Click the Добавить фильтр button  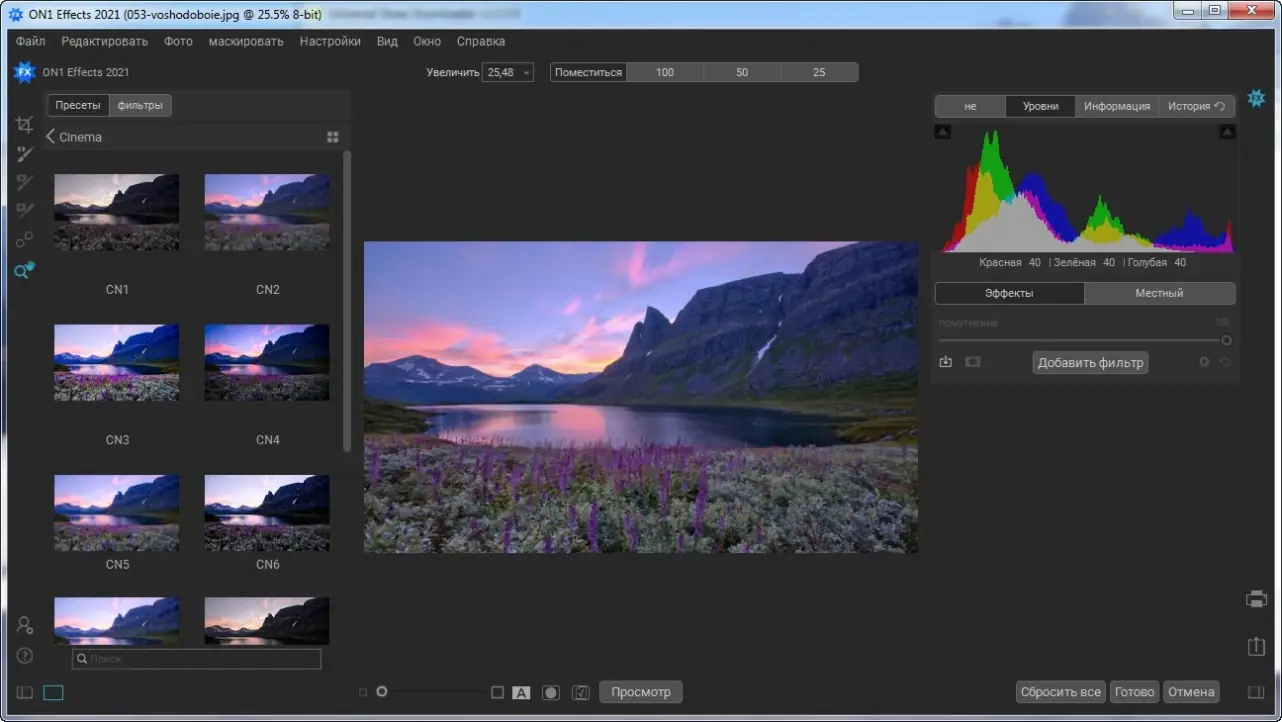point(1090,362)
